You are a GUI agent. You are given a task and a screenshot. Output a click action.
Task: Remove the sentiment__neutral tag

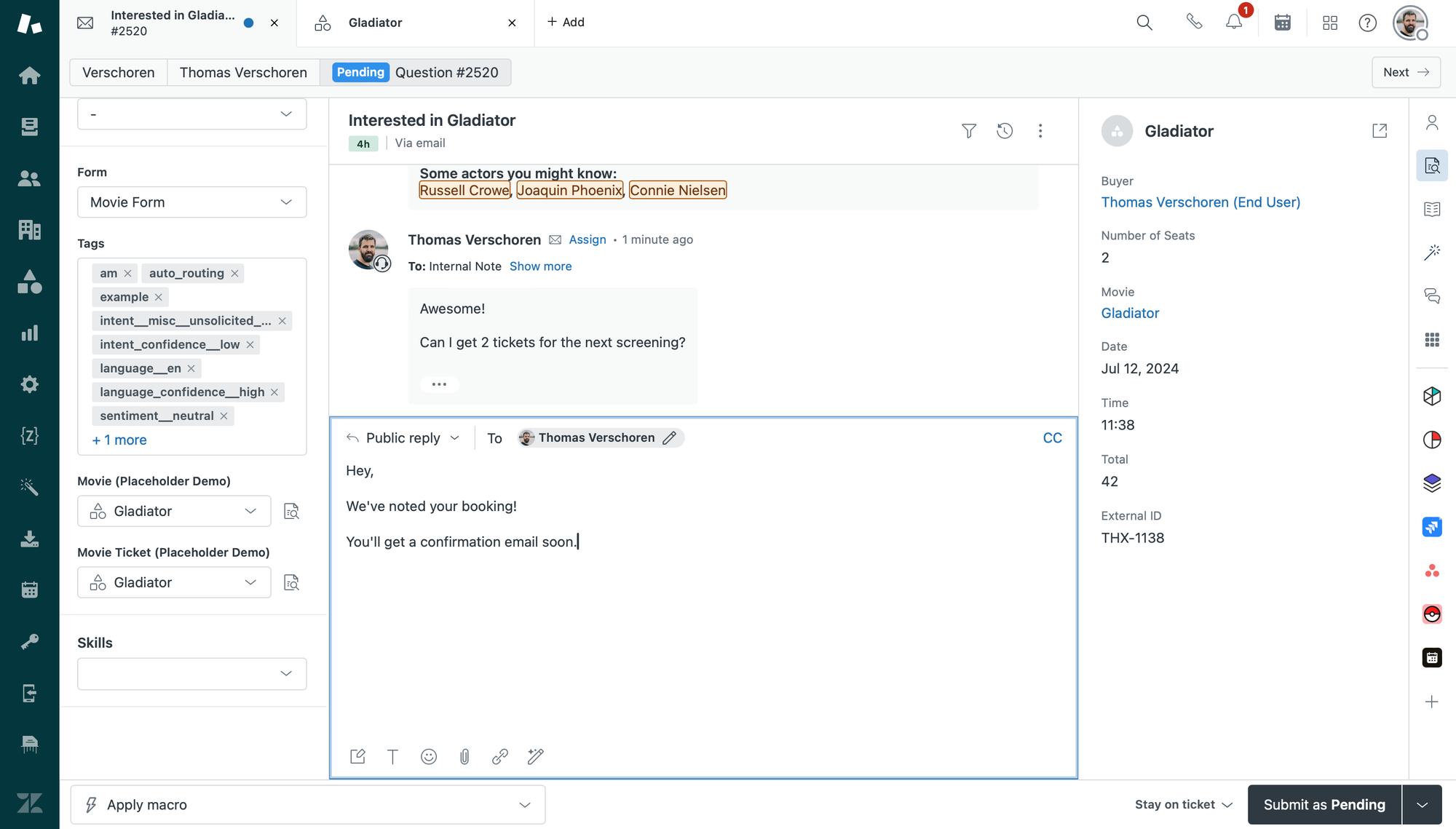[x=224, y=416]
